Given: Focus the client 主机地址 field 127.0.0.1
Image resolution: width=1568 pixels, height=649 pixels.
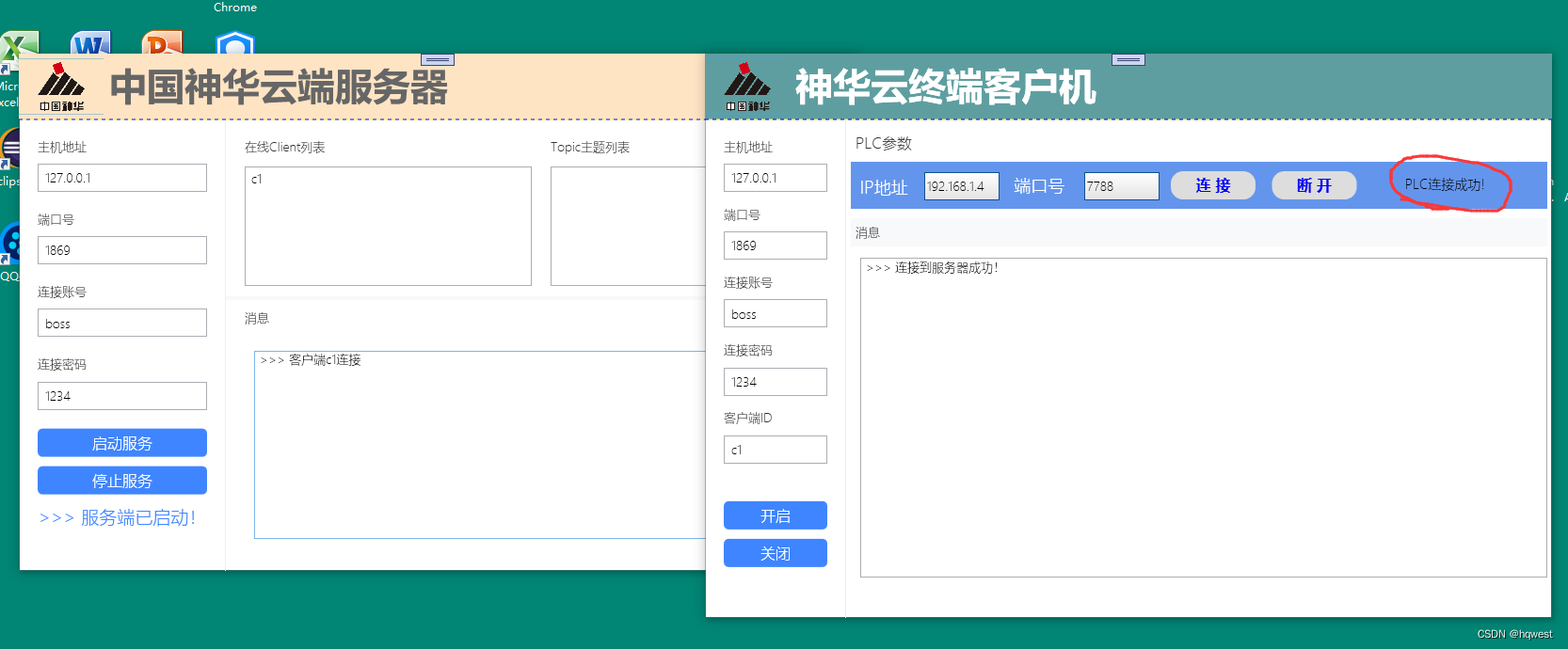Looking at the screenshot, I should [x=776, y=178].
